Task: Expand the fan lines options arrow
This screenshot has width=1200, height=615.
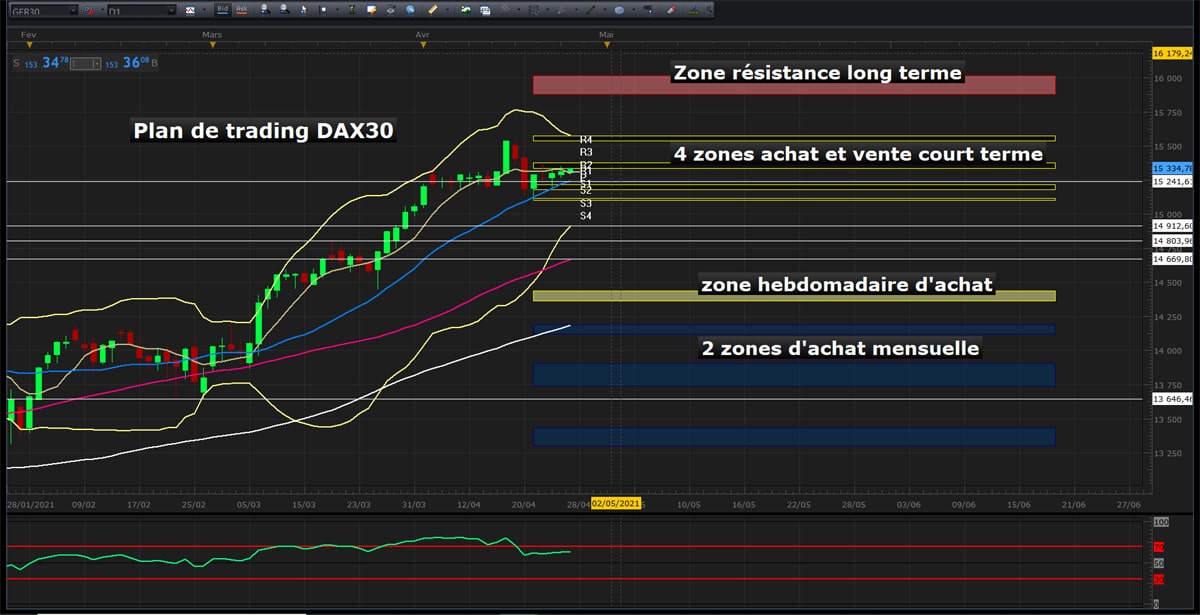Action: click(576, 10)
